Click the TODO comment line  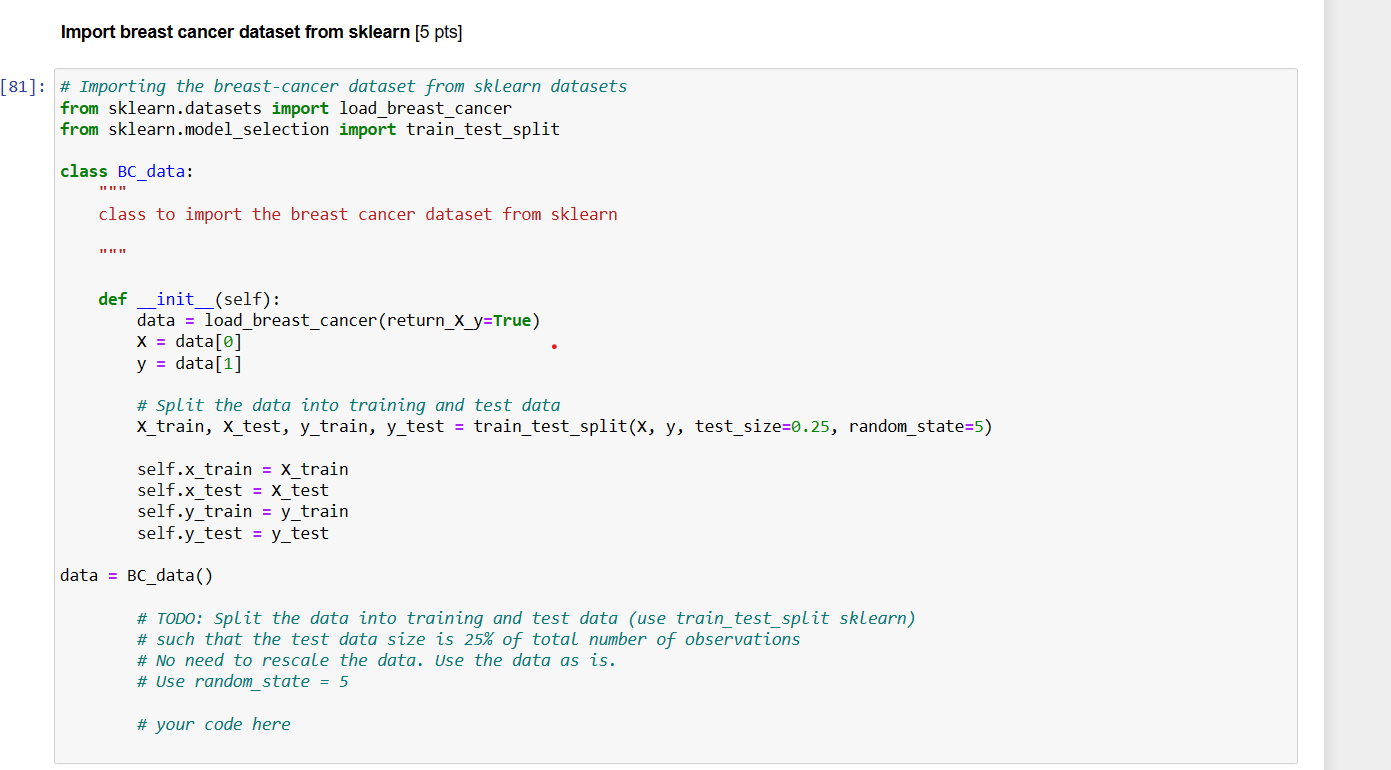(525, 618)
